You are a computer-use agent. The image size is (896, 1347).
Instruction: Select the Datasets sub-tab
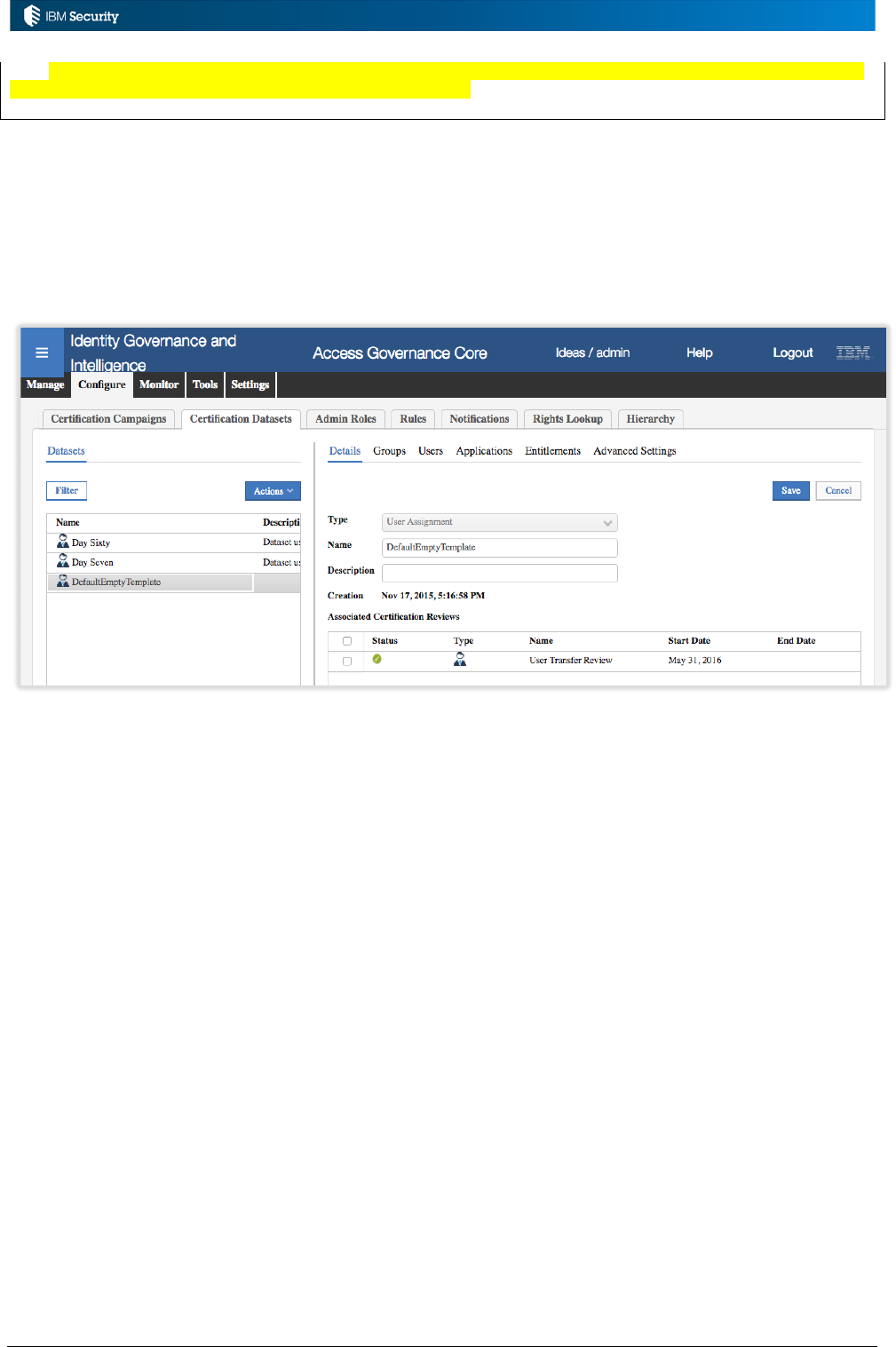(x=66, y=451)
